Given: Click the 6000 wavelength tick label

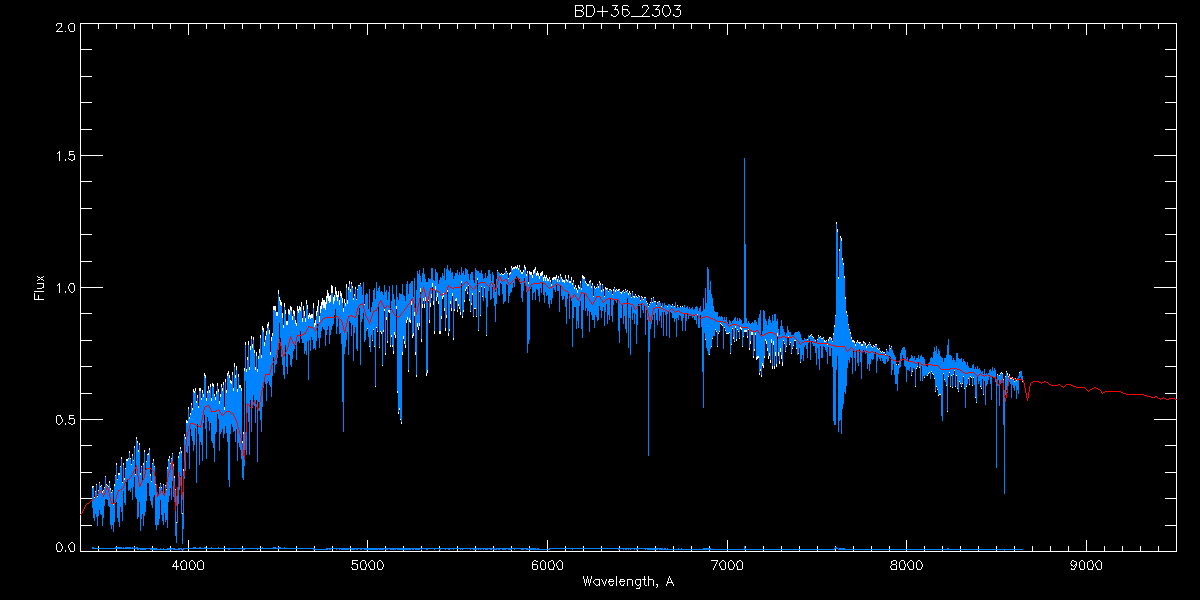Looking at the screenshot, I should pos(547,564).
